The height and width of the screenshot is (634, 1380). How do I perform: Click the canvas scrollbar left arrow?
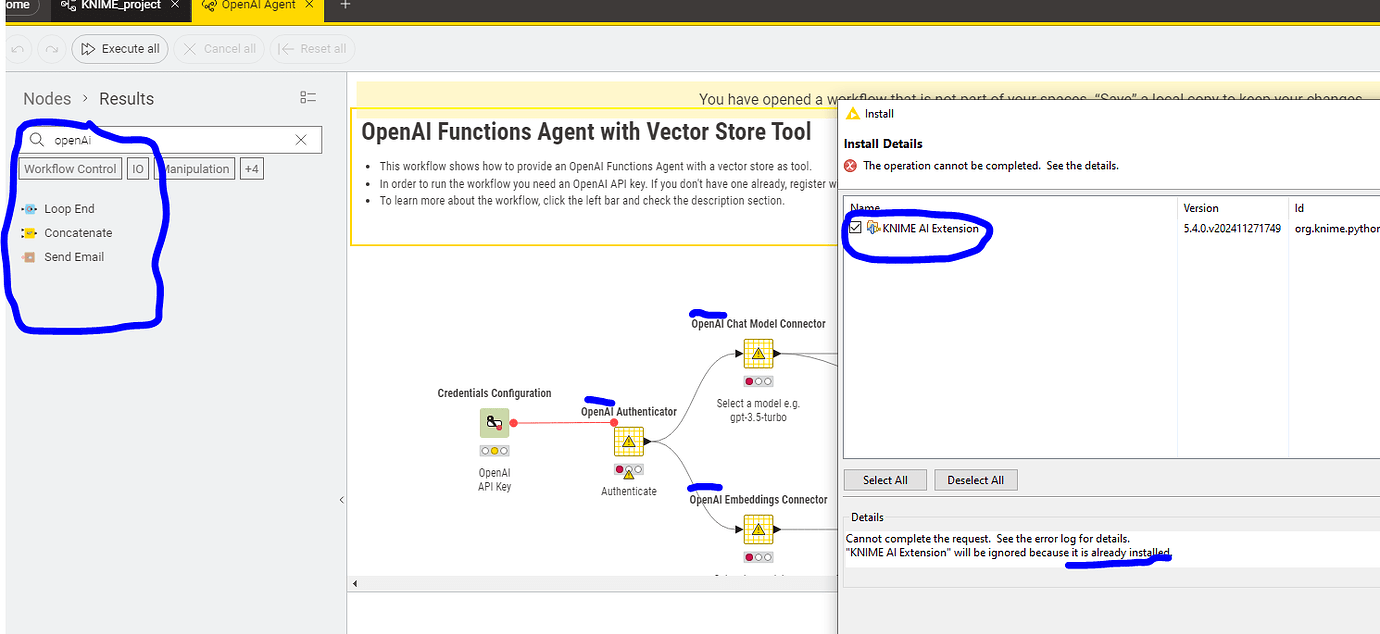357,583
